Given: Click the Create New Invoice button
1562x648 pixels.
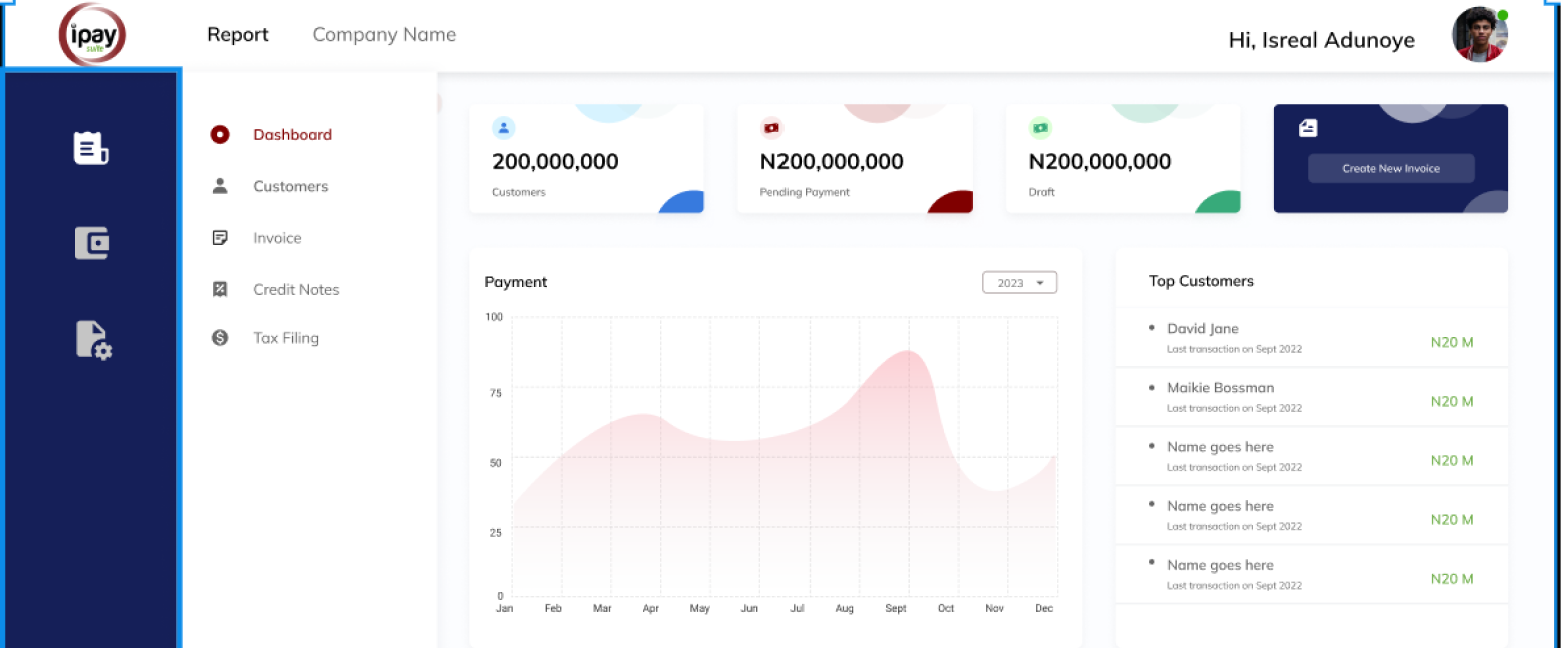Looking at the screenshot, I should (x=1390, y=168).
